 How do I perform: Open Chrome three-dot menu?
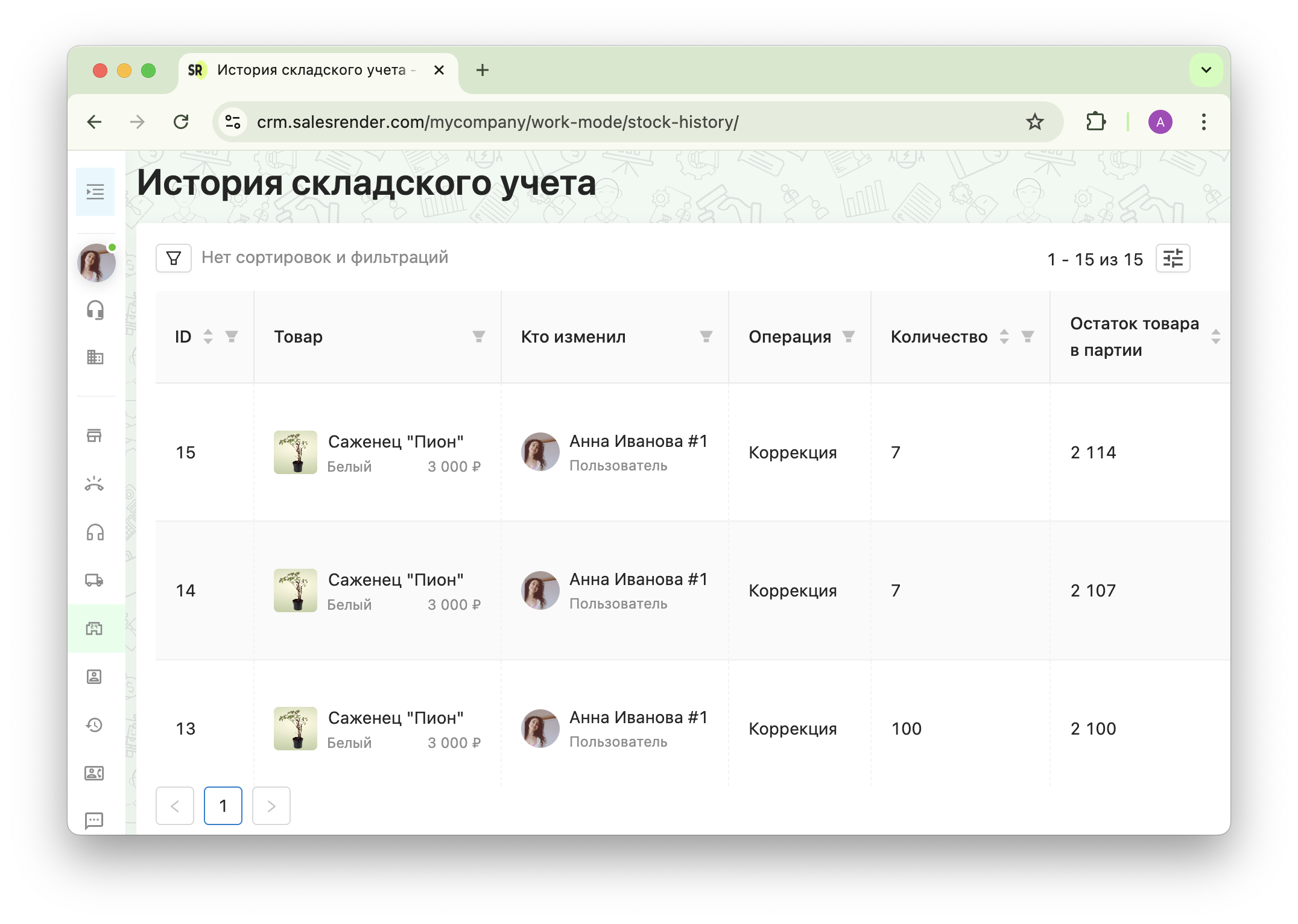click(x=1204, y=122)
